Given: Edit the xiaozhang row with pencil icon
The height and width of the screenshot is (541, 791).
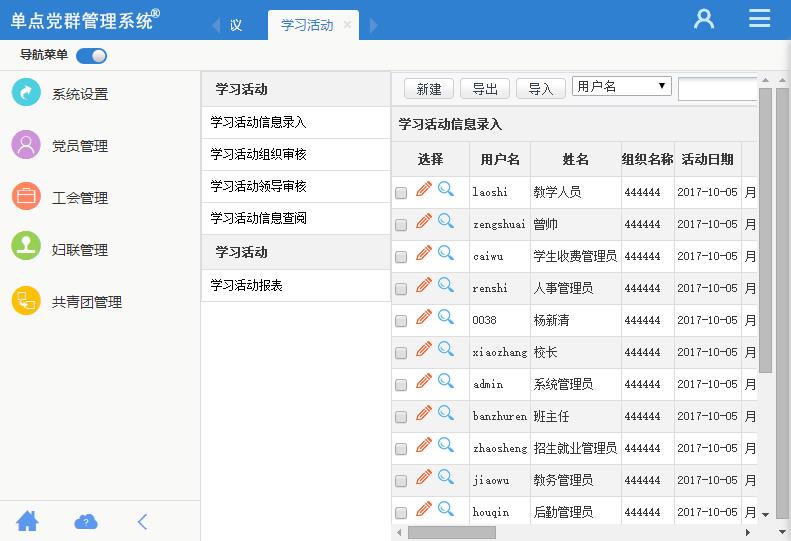Looking at the screenshot, I should [424, 349].
